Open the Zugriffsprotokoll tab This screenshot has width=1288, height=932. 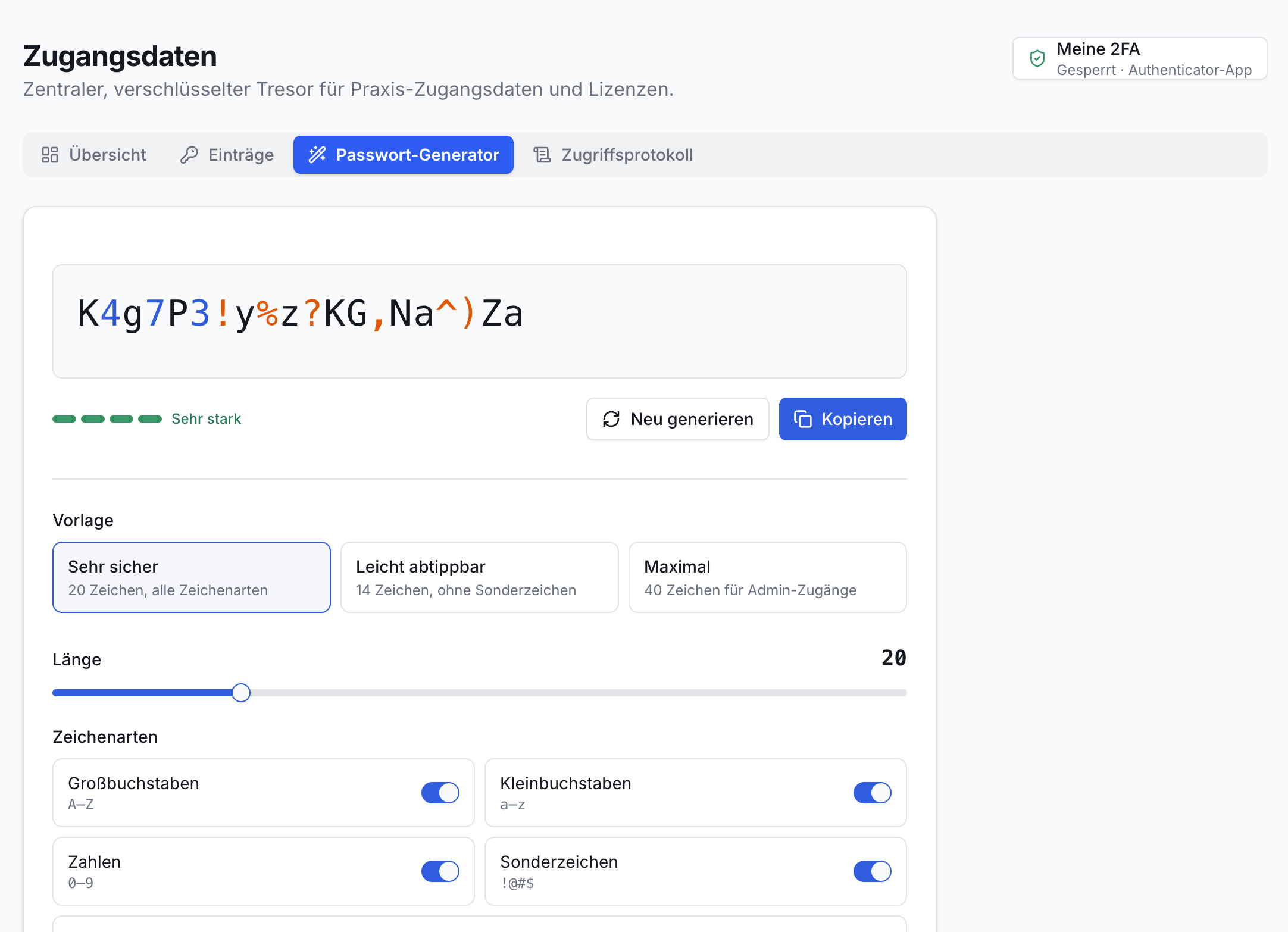pos(613,155)
